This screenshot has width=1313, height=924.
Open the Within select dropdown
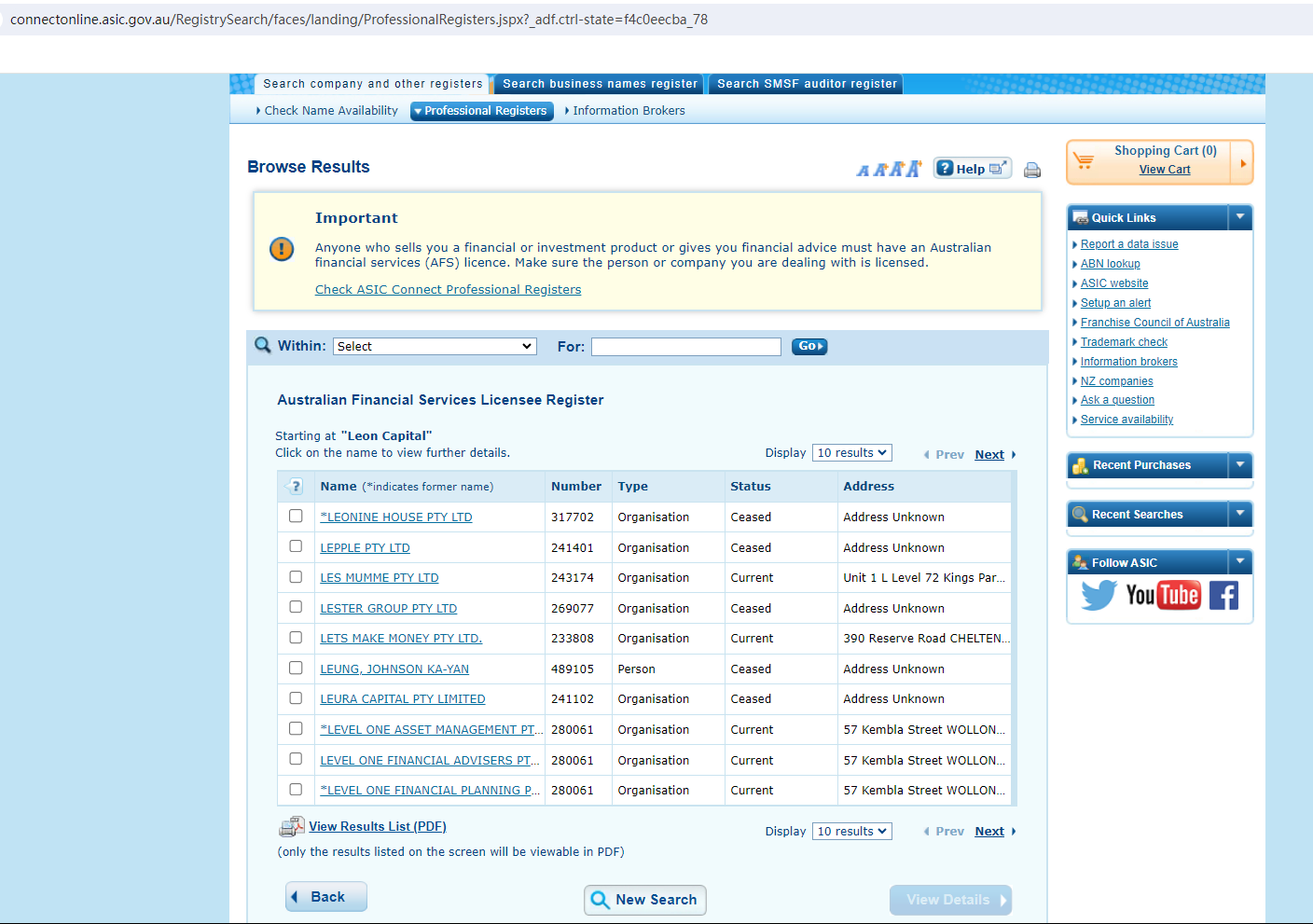point(435,346)
